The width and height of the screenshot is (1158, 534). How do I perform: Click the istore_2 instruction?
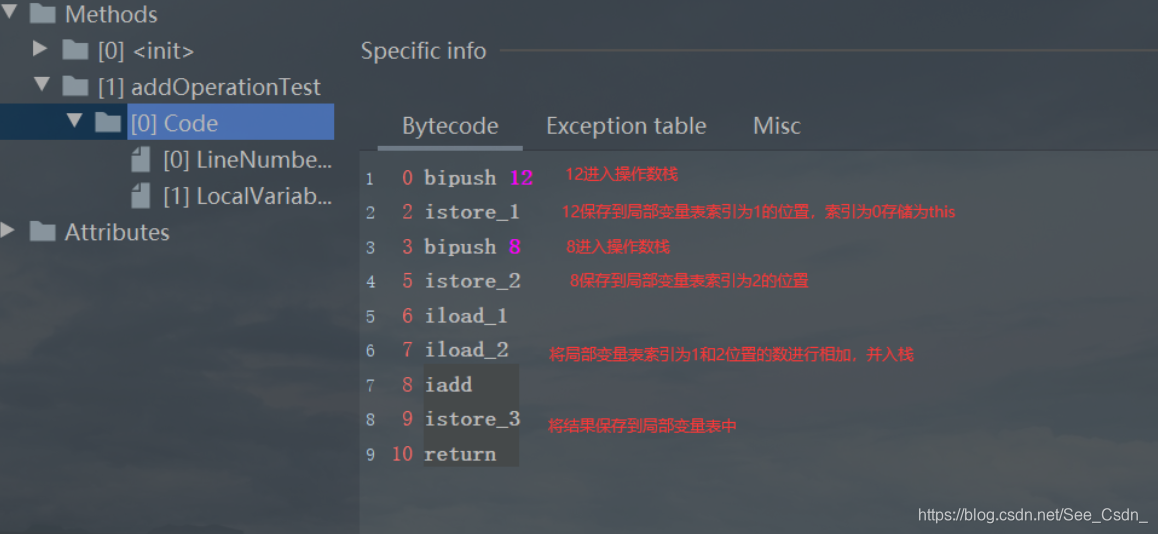pos(472,281)
